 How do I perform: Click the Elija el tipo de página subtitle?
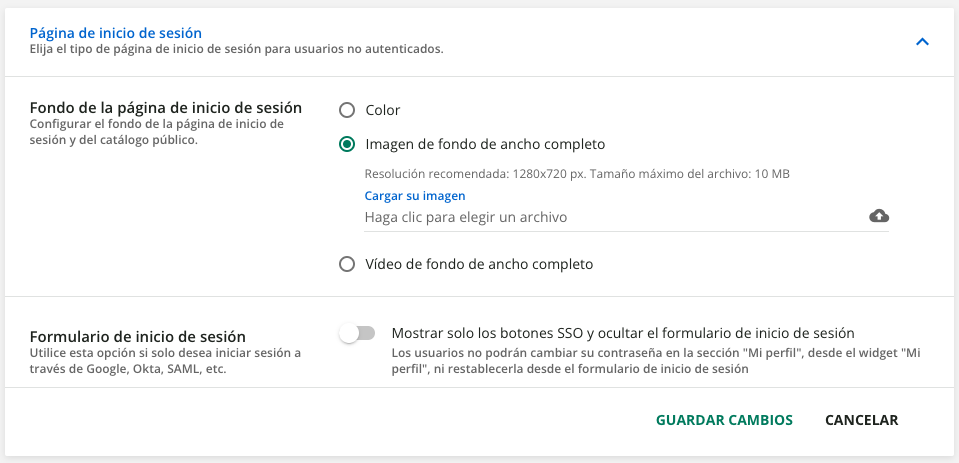[x=236, y=49]
